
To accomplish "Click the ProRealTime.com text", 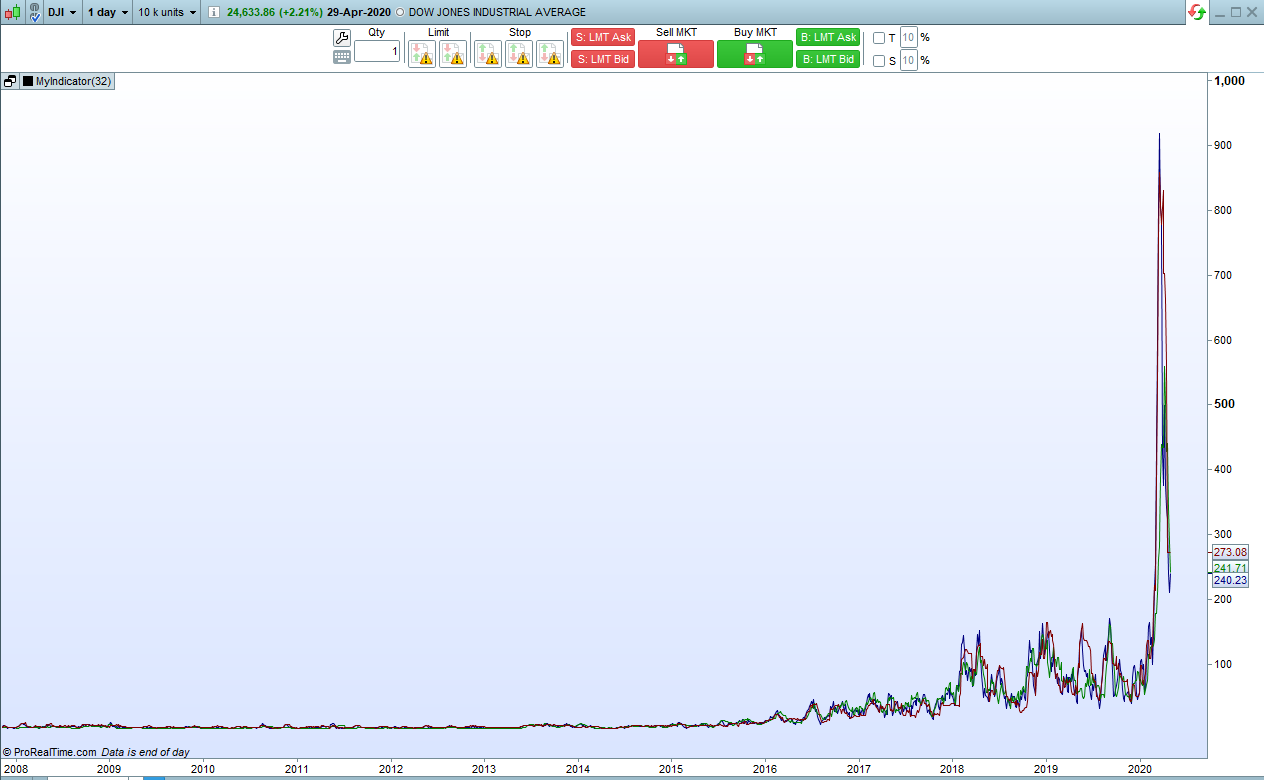I will coord(55,752).
